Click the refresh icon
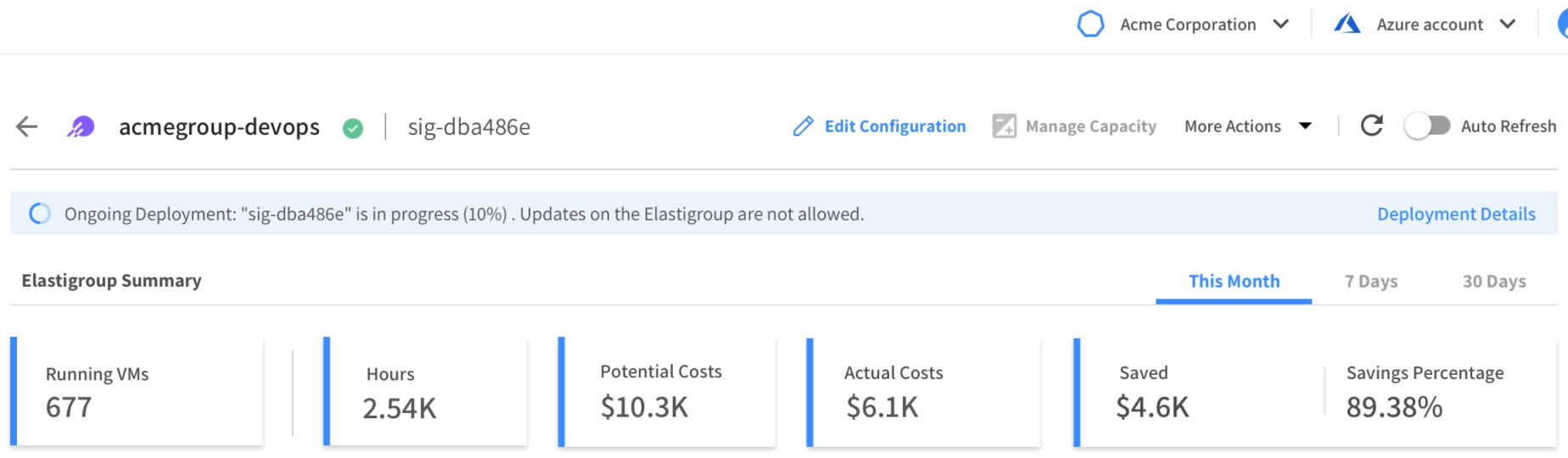This screenshot has height=458, width=1568. point(1371,126)
